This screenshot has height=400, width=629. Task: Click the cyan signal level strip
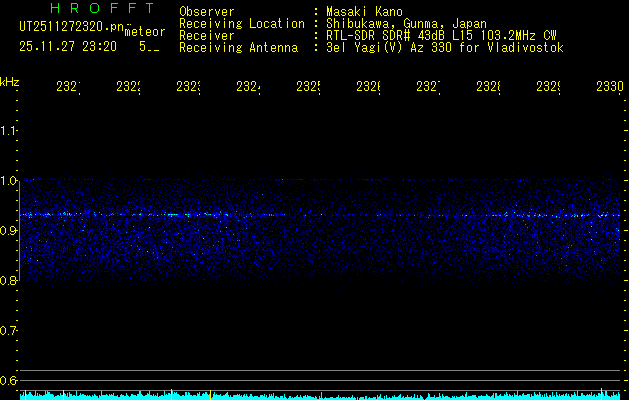click(x=320, y=396)
